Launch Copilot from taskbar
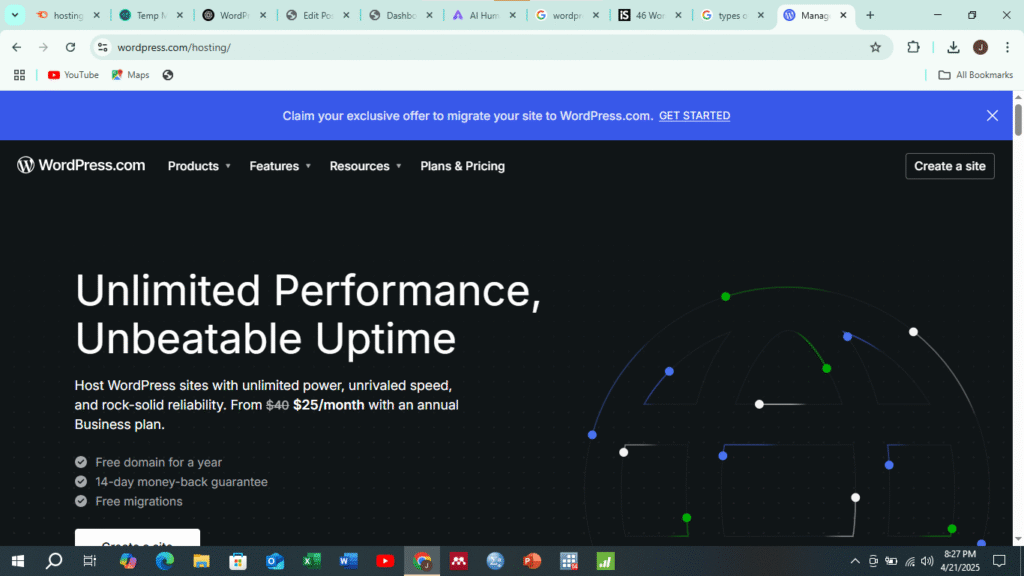This screenshot has height=576, width=1024. [128, 561]
